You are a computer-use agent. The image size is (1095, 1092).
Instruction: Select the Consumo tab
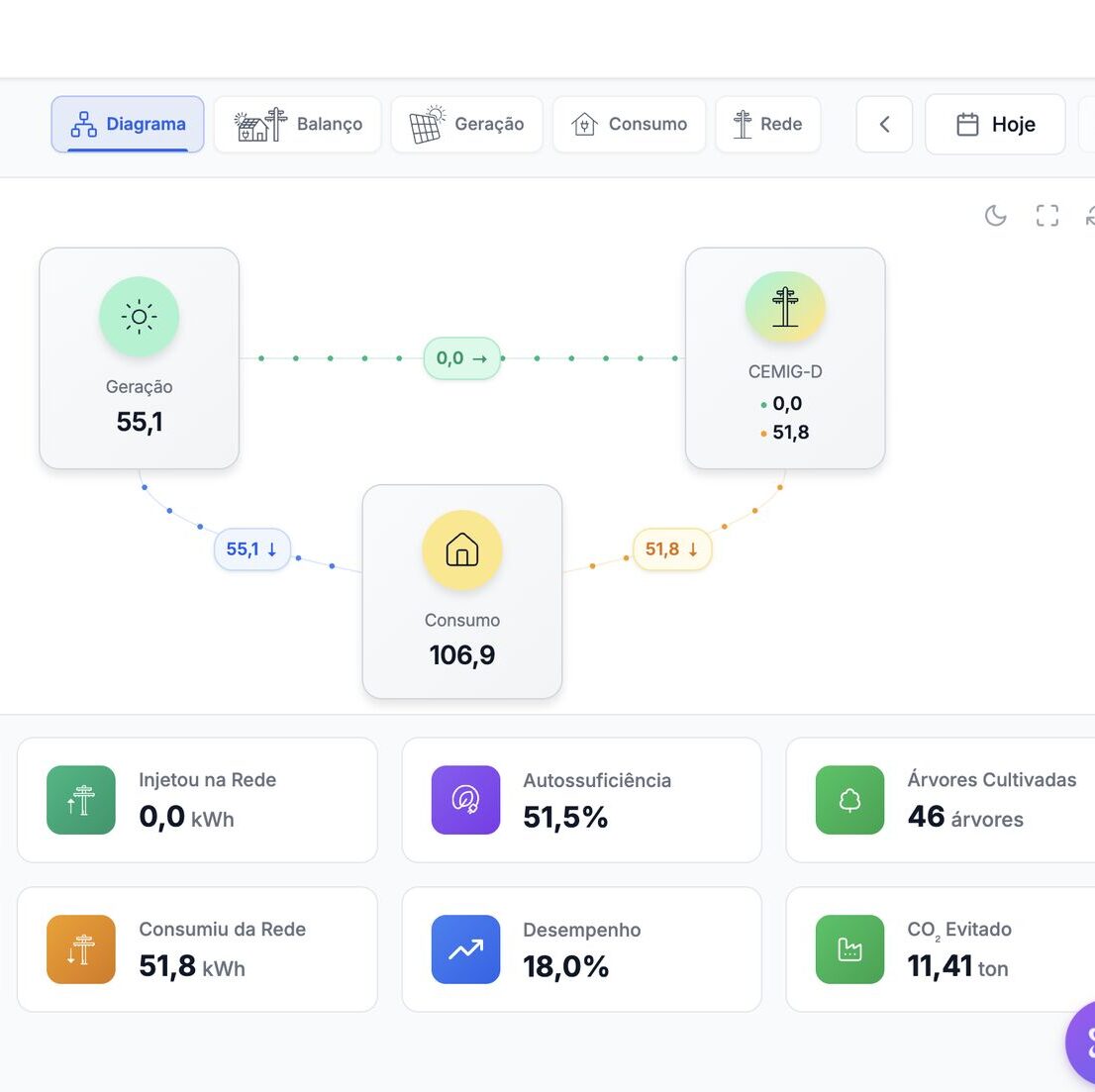(x=629, y=125)
